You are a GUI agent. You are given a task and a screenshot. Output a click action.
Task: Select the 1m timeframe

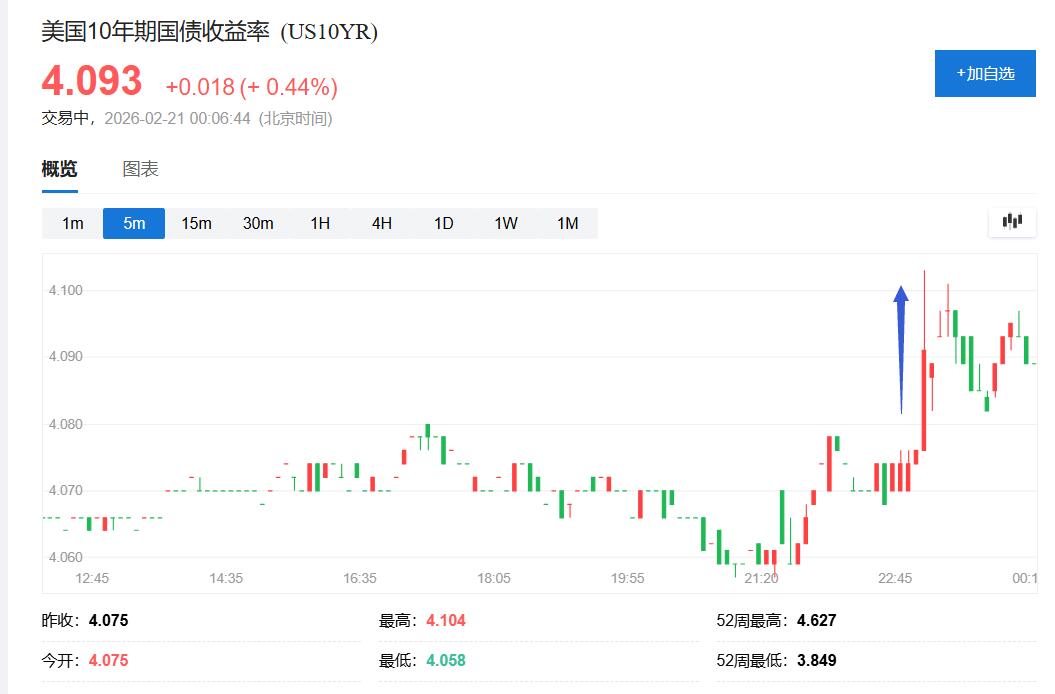pos(73,223)
